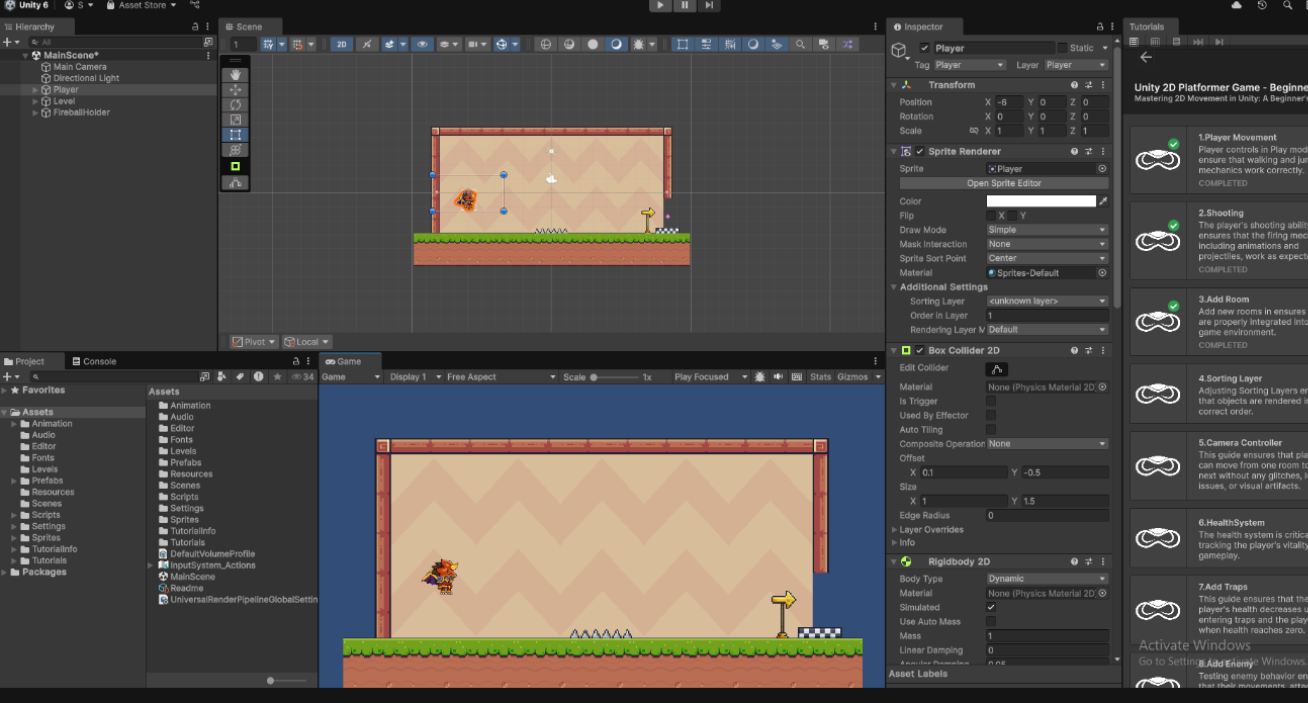This screenshot has height=703, width=1308.
Task: Open the Body Type dropdown
Action: coord(1047,579)
